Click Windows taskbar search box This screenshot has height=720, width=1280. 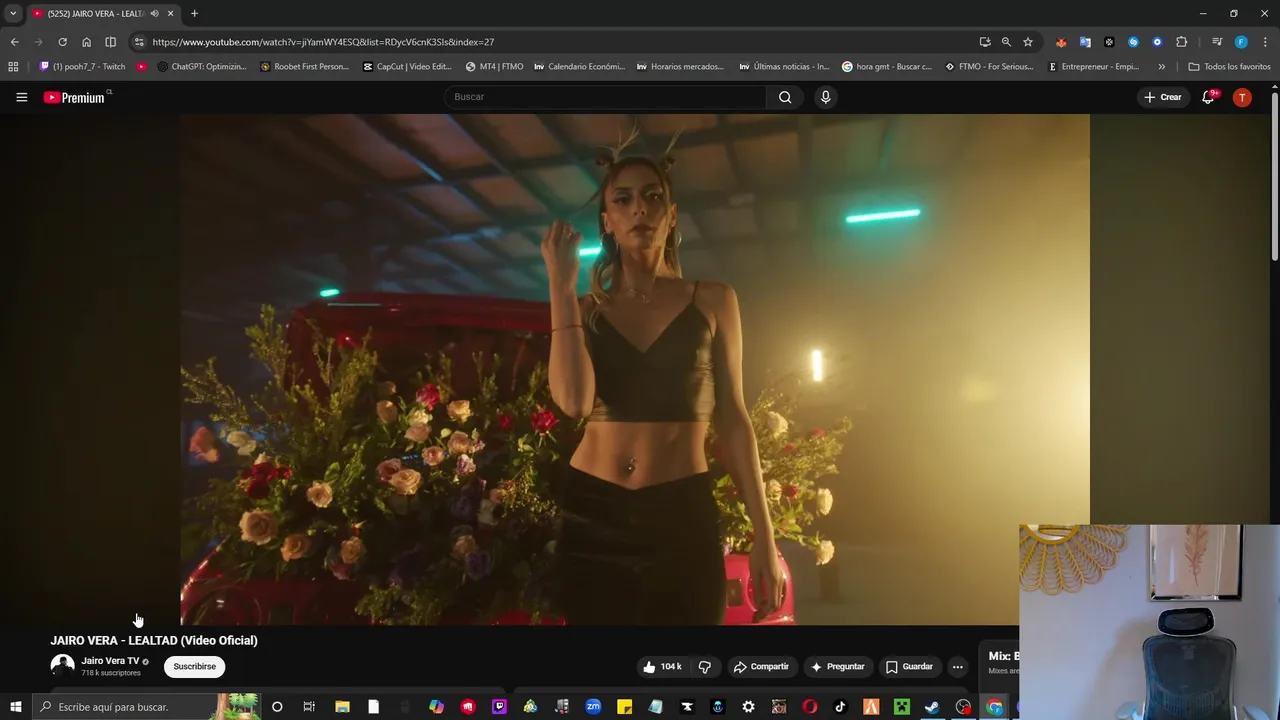(x=145, y=707)
